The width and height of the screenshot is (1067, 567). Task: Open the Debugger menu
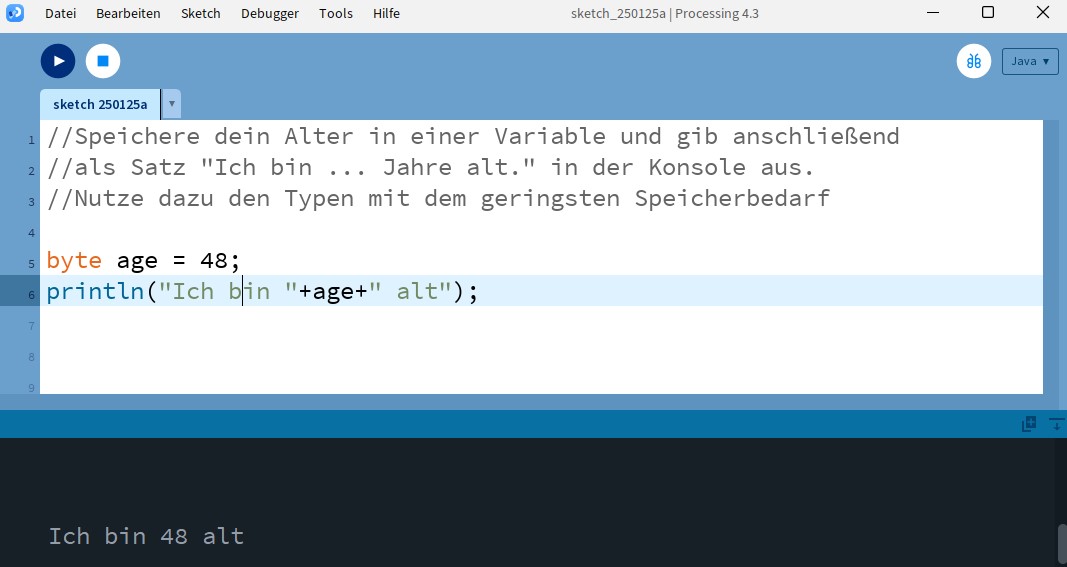coord(269,13)
